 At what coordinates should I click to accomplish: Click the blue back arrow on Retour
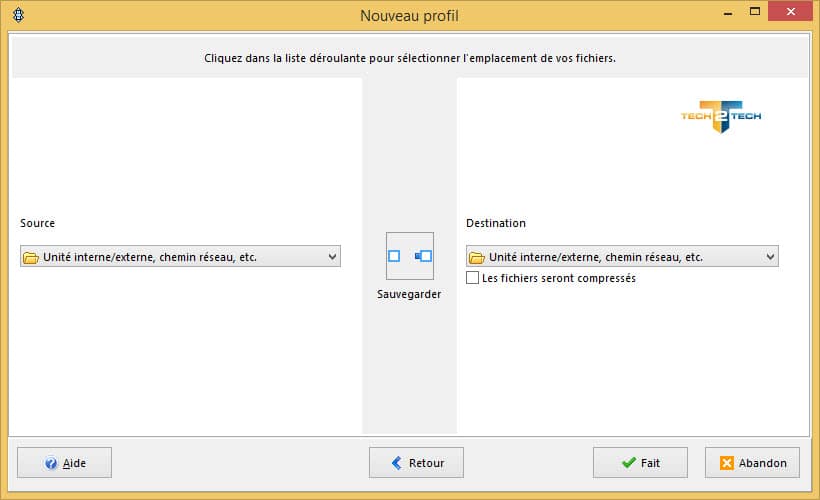pyautogui.click(x=396, y=463)
